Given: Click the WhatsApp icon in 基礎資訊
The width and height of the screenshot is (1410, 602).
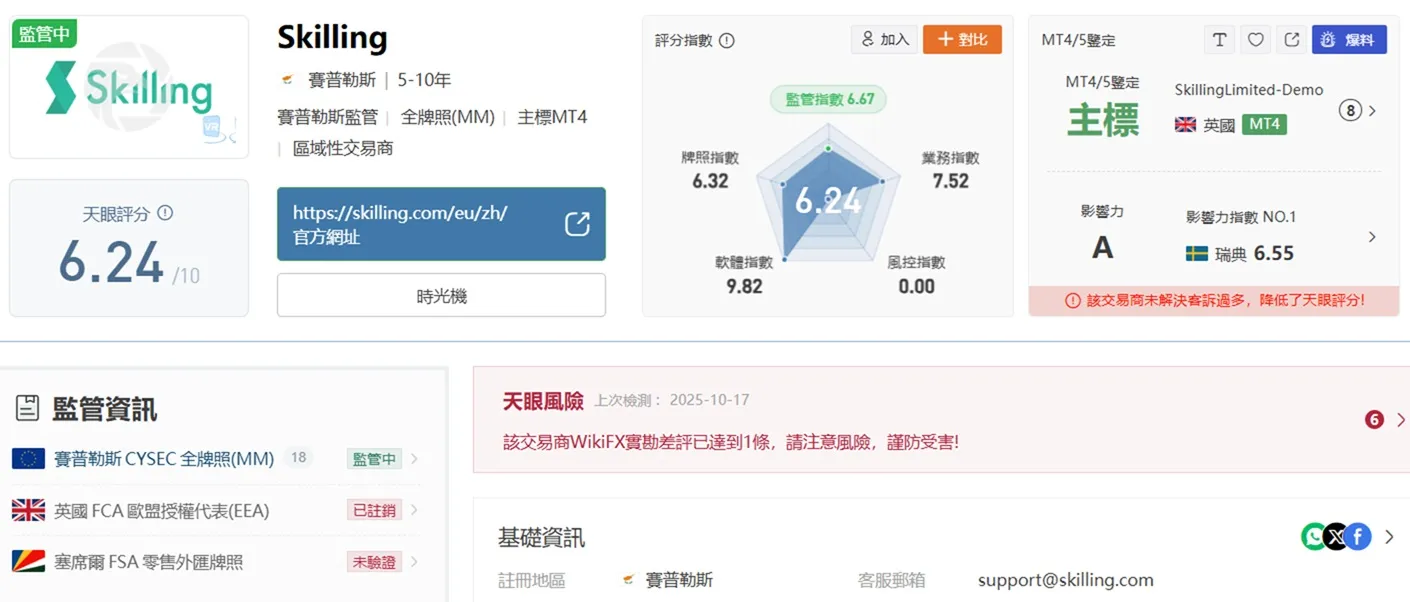Looking at the screenshot, I should coord(1313,537).
